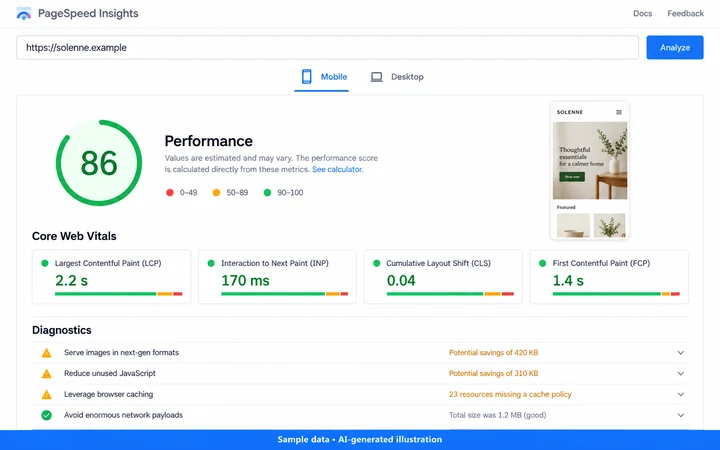720x450 pixels.
Task: Open the Docs link
Action: coord(642,13)
